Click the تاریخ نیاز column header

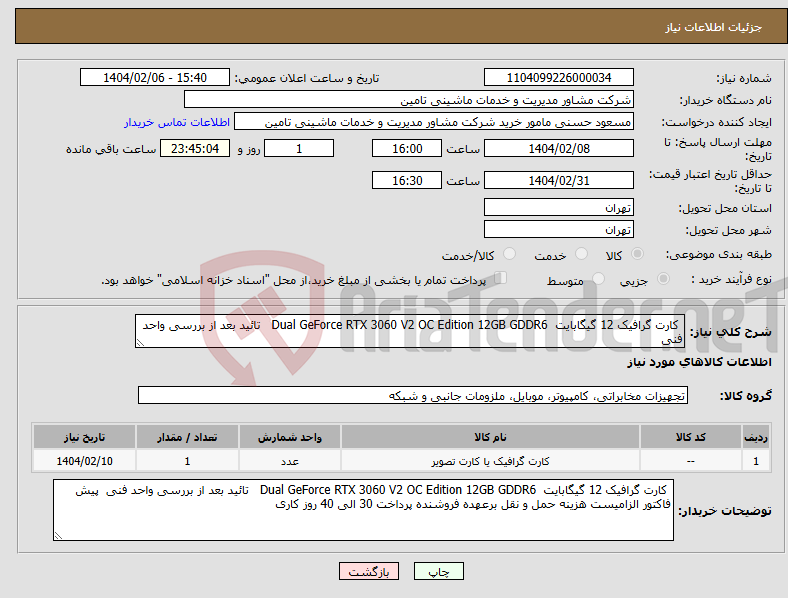coord(84,437)
